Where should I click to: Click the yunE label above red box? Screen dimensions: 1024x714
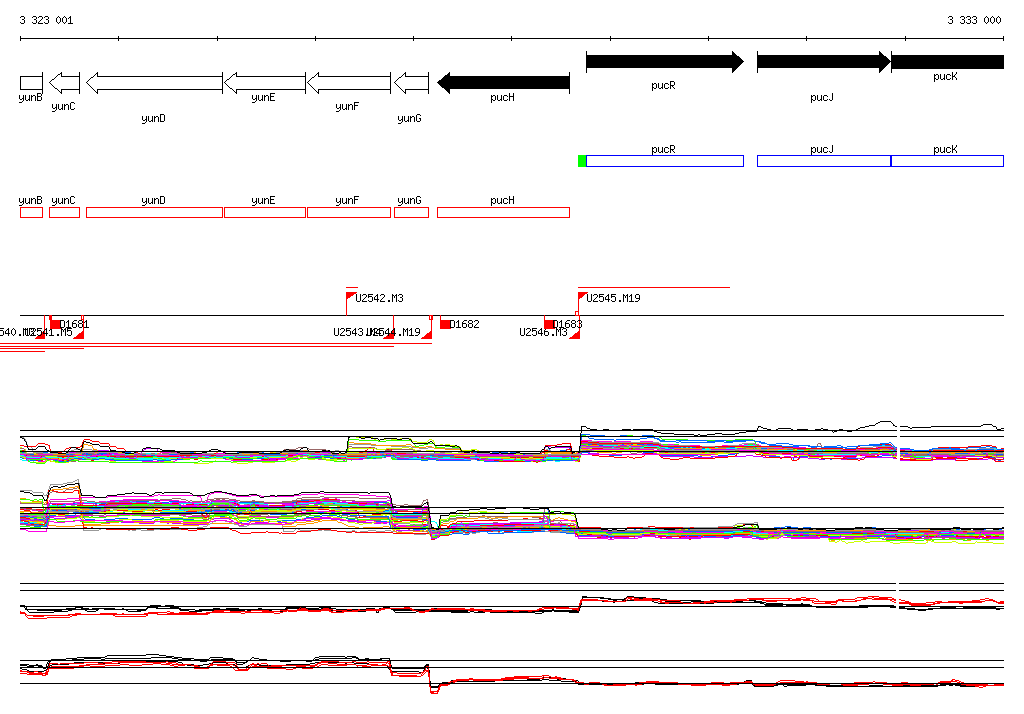point(263,201)
